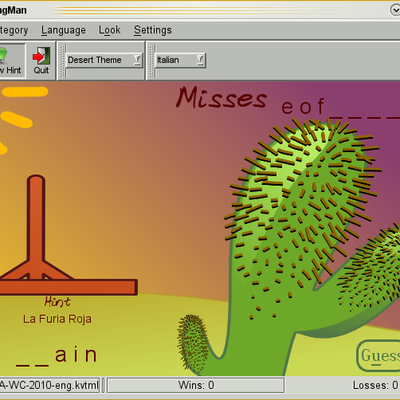Image resolution: width=400 pixels, height=400 pixels.
Task: Click the partially guessed word ending in ain
Action: tap(57, 355)
